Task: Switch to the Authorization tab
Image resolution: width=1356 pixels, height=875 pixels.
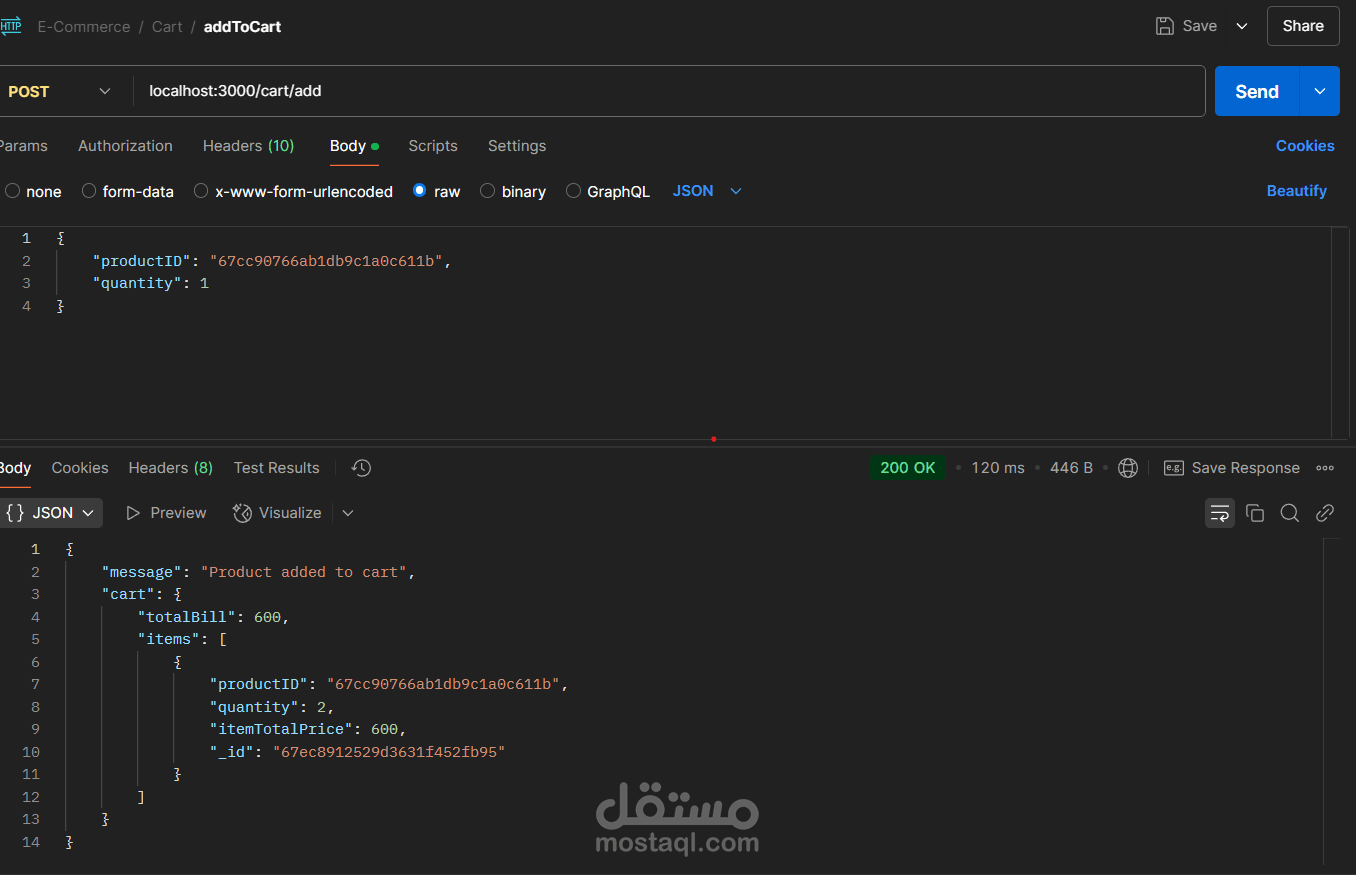Action: tap(125, 146)
